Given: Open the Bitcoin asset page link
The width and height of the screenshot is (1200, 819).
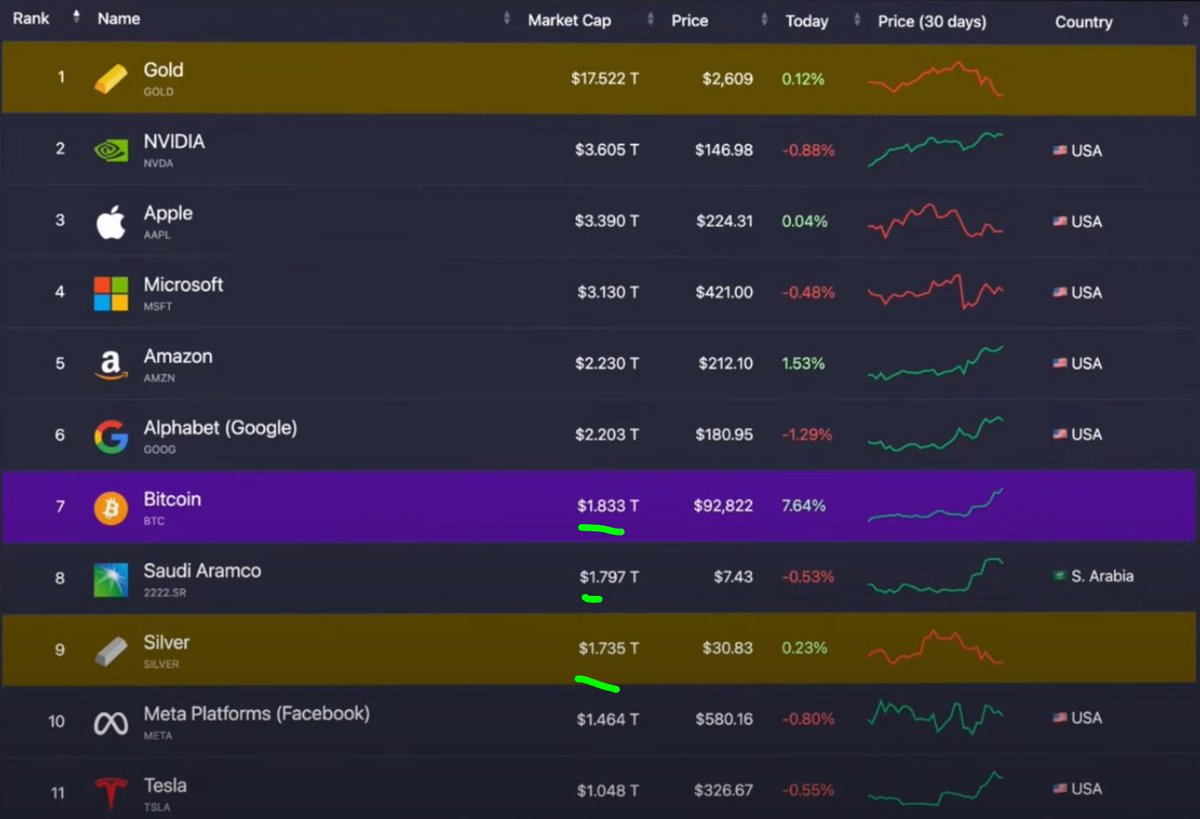Looking at the screenshot, I should 172,499.
